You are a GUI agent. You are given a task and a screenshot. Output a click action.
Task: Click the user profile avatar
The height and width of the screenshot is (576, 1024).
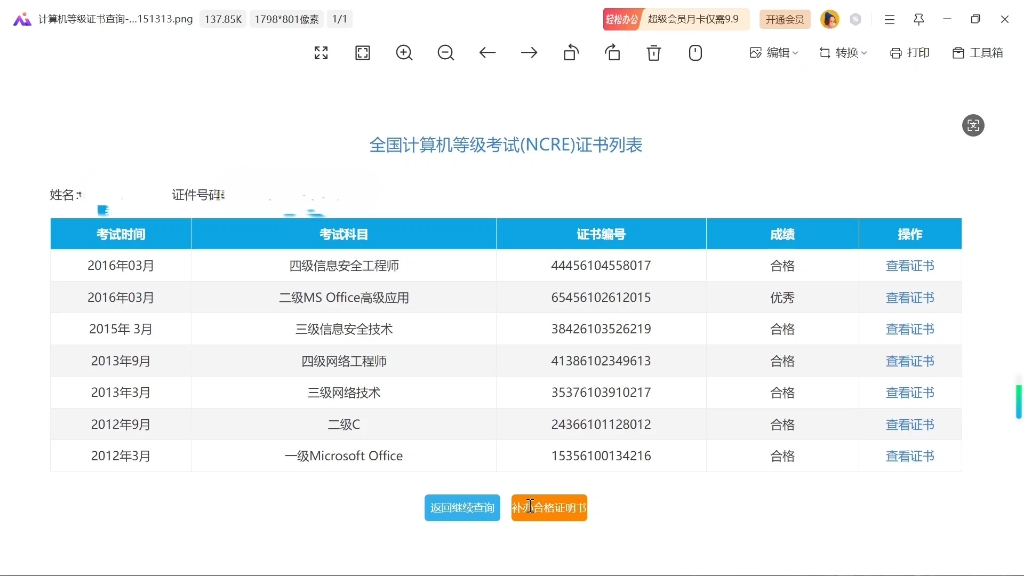coord(829,19)
